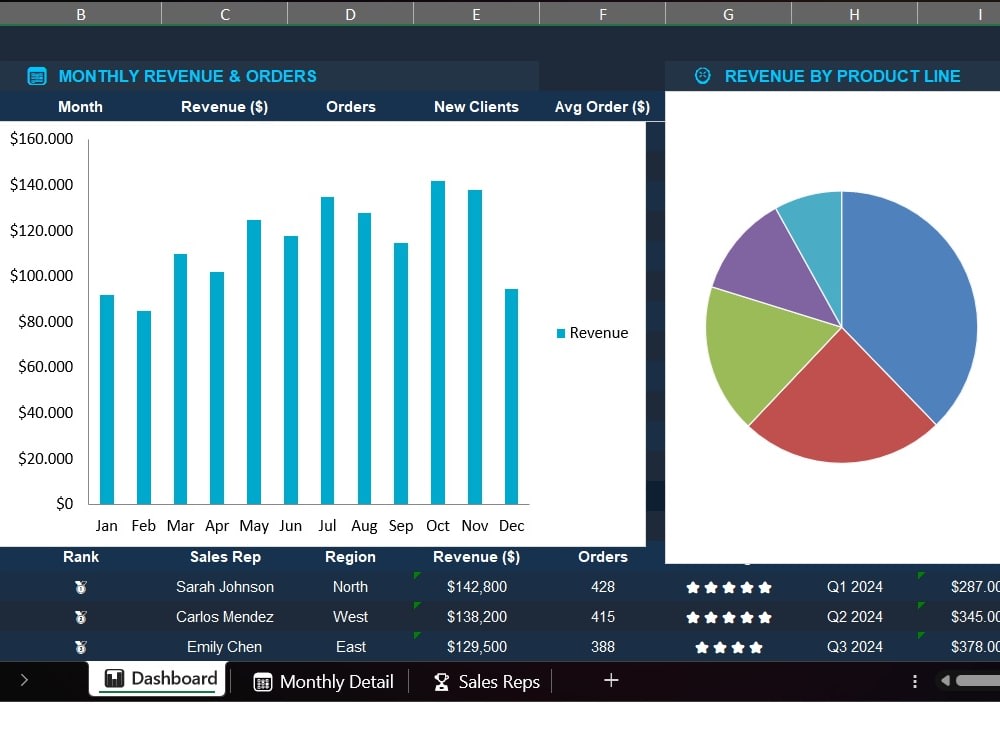This screenshot has height=750, width=1000.
Task: Select the 'Emily Chen' cell
Action: point(224,647)
